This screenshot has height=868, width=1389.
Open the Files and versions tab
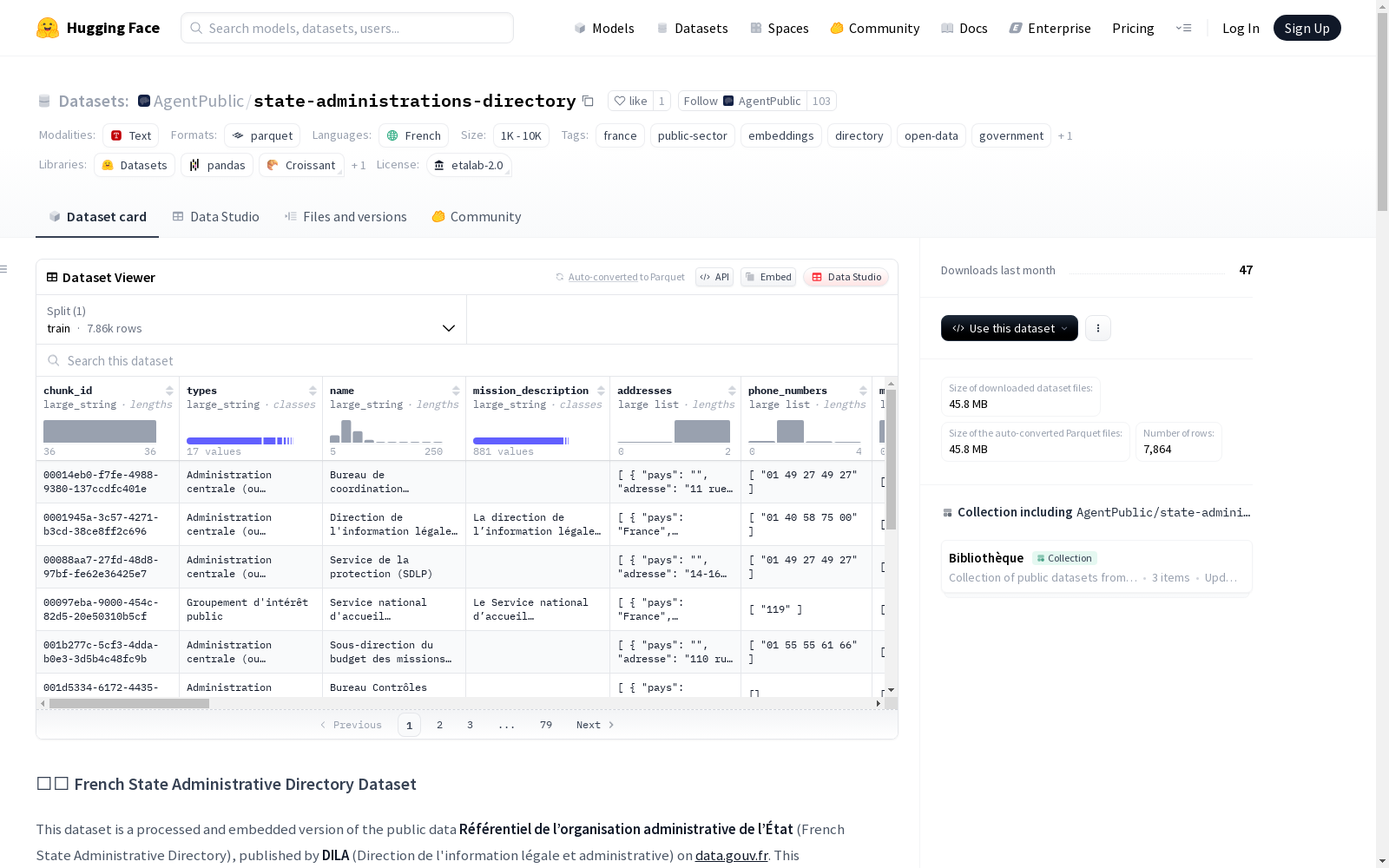click(x=346, y=217)
